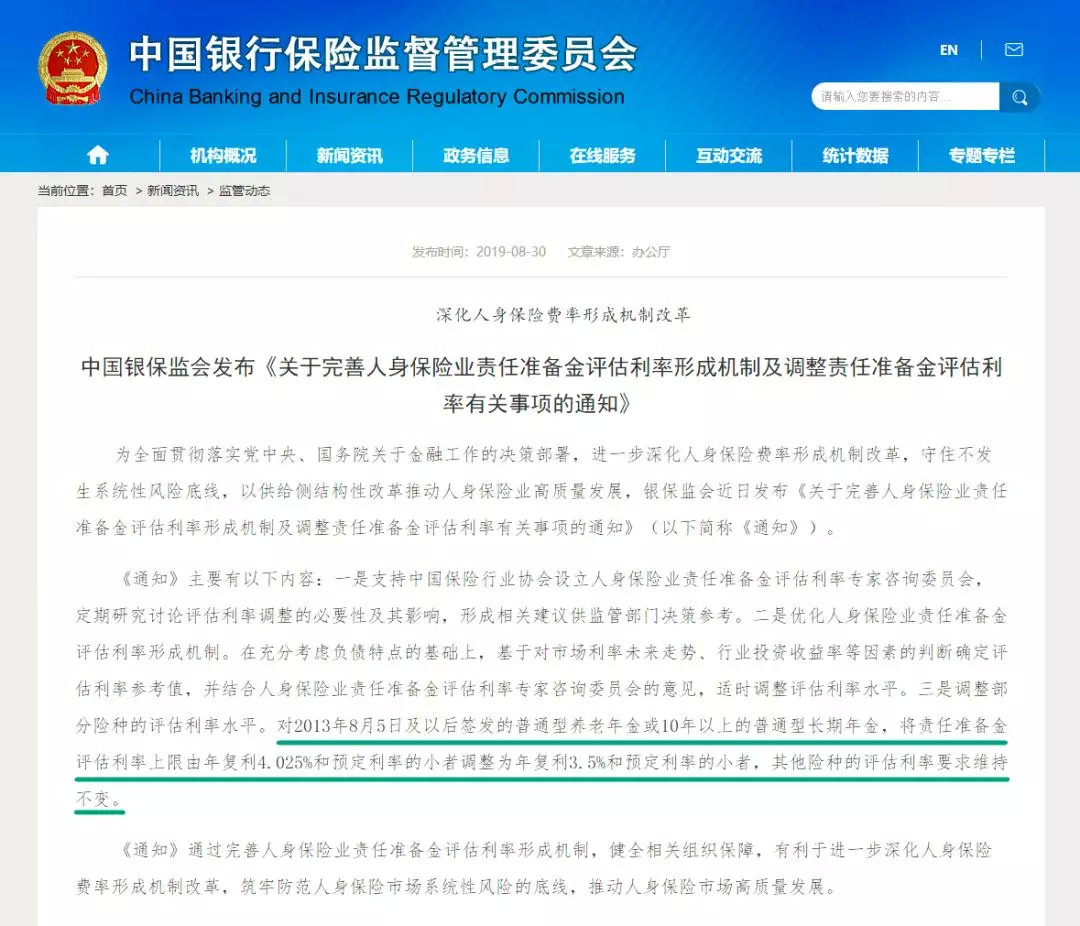
Task: Click the underlined sentence starting 对2013年8月5日
Action: pos(541,762)
